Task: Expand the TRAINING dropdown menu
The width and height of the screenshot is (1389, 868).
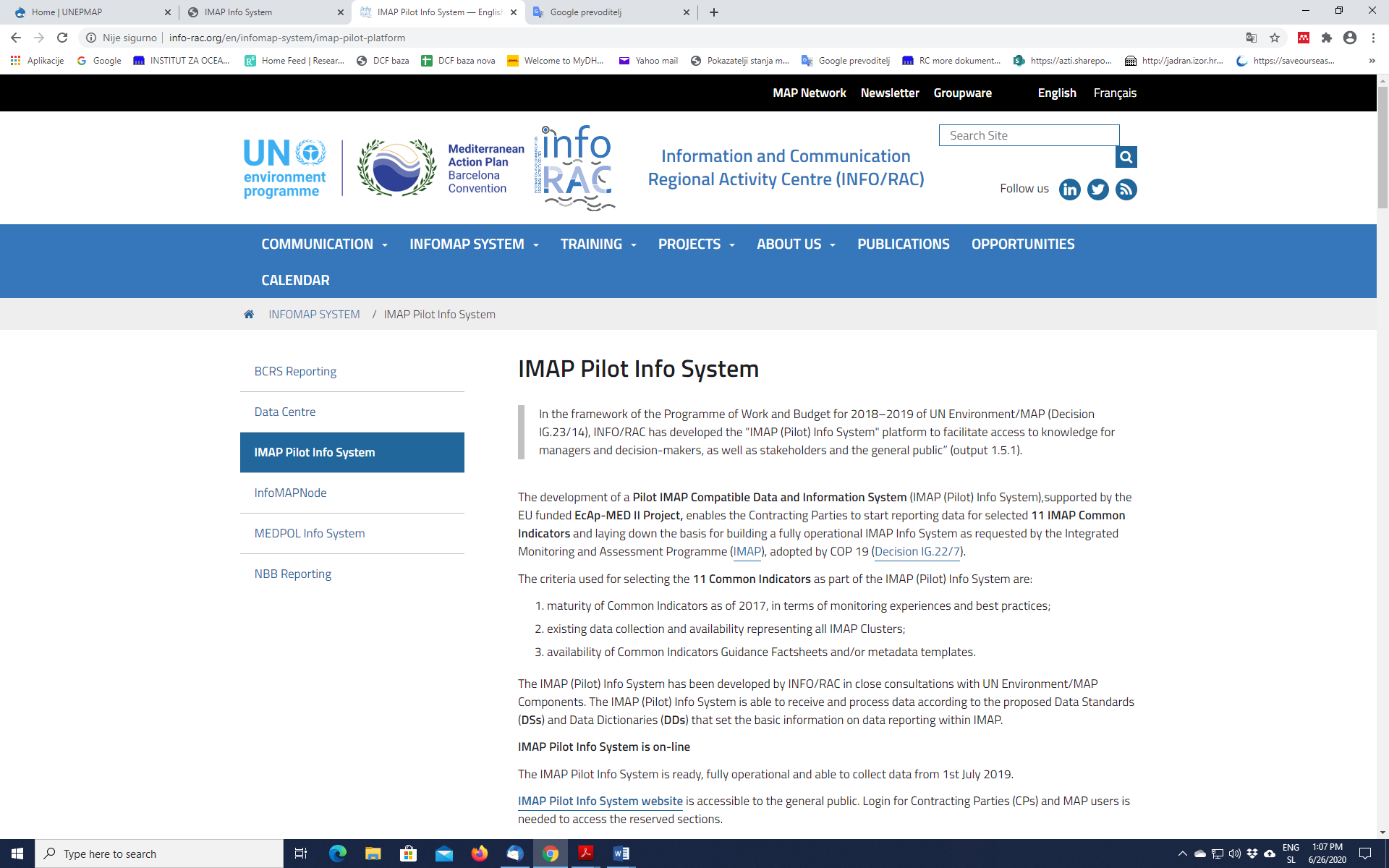Action: 598,244
